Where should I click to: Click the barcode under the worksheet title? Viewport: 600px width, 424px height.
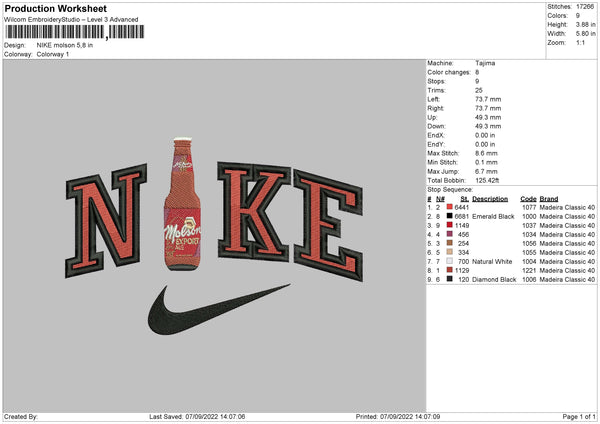click(75, 32)
